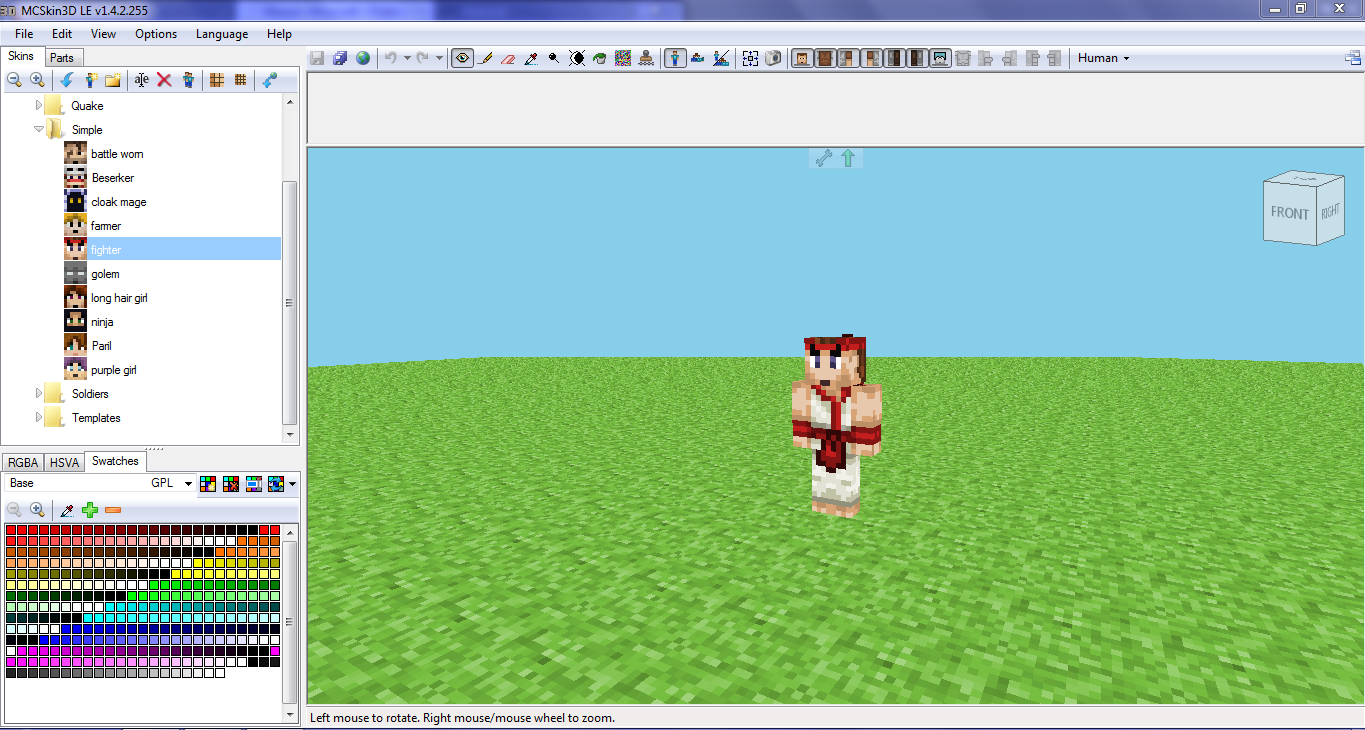Toggle the perspective 3D view mode button
Screen dimensions: 1365x730
pyautogui.click(x=676, y=58)
